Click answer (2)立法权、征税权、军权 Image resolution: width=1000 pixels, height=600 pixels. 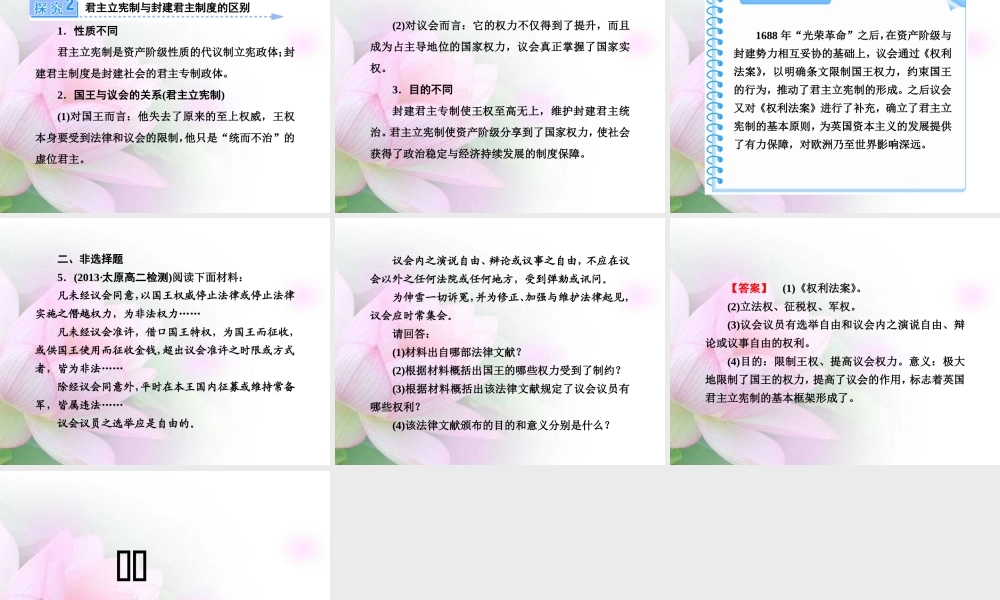tap(791, 307)
